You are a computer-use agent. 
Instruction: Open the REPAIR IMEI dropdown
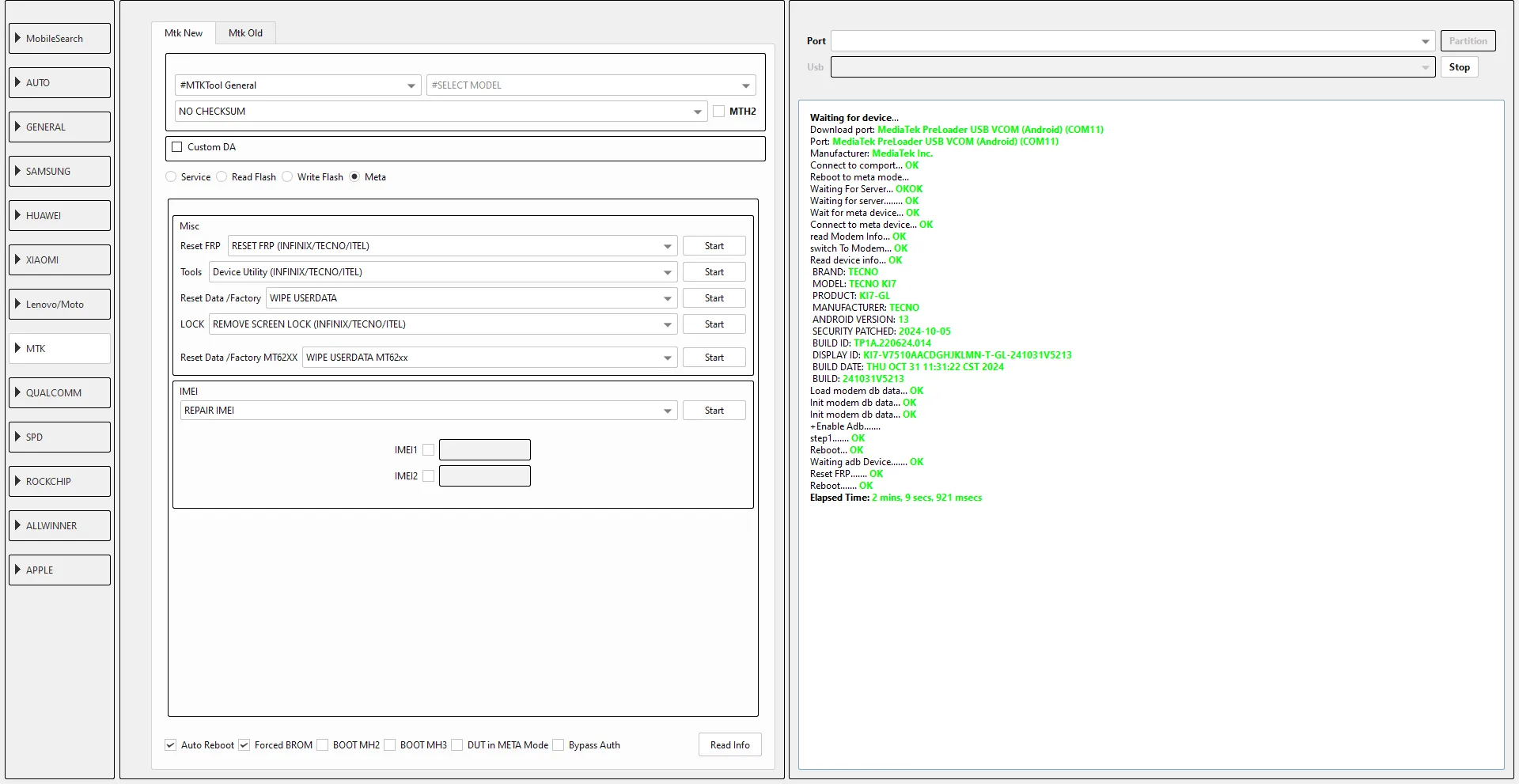[428, 411]
